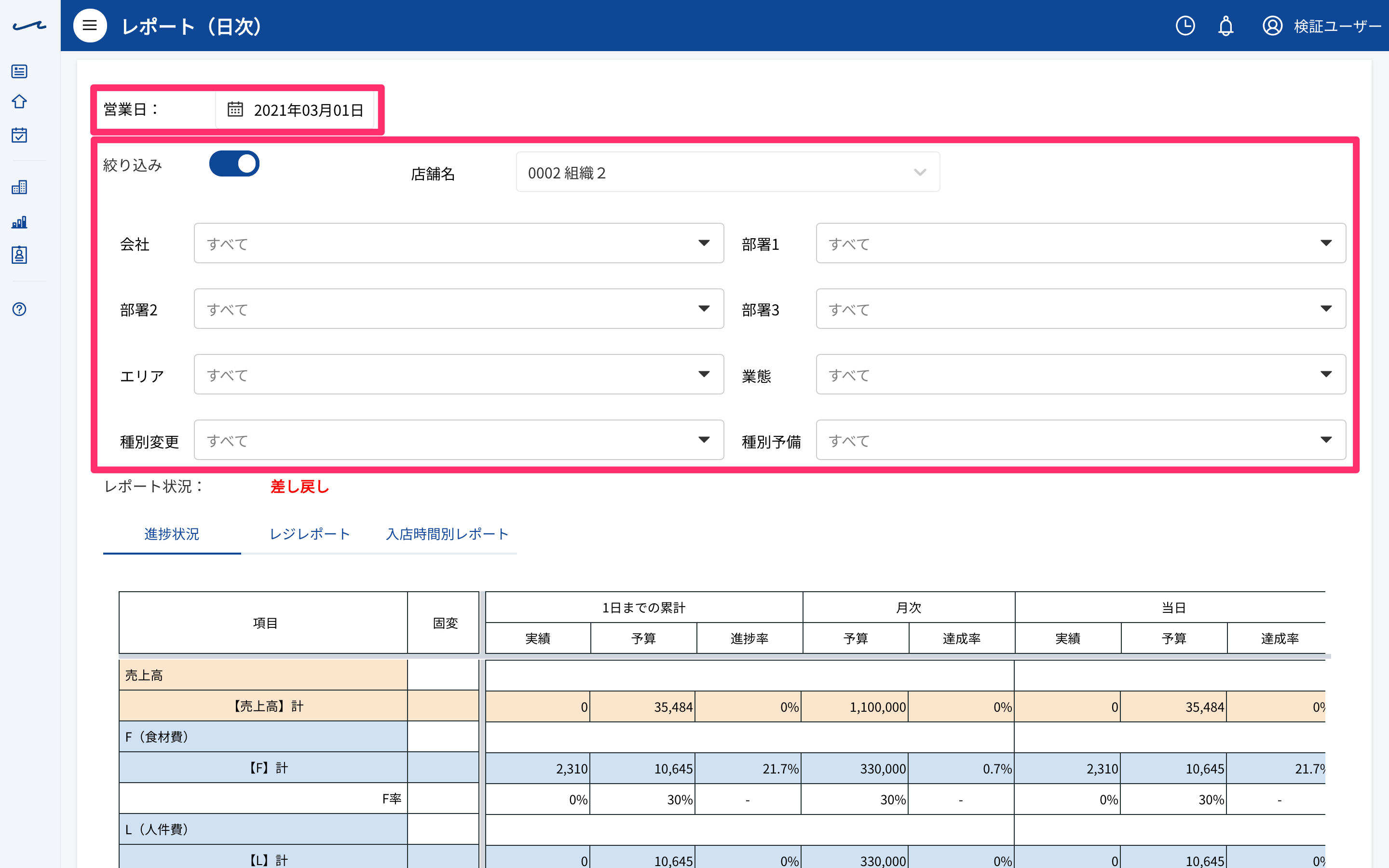The height and width of the screenshot is (868, 1389).
Task: Expand the 部署1 dropdown
Action: pyautogui.click(x=1081, y=244)
